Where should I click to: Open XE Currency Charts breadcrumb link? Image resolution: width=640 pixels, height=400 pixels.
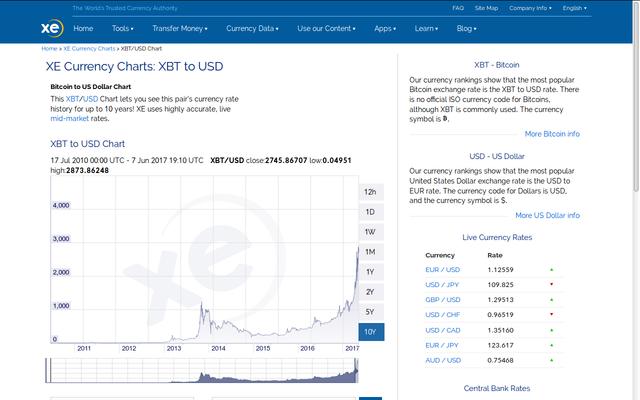point(89,49)
